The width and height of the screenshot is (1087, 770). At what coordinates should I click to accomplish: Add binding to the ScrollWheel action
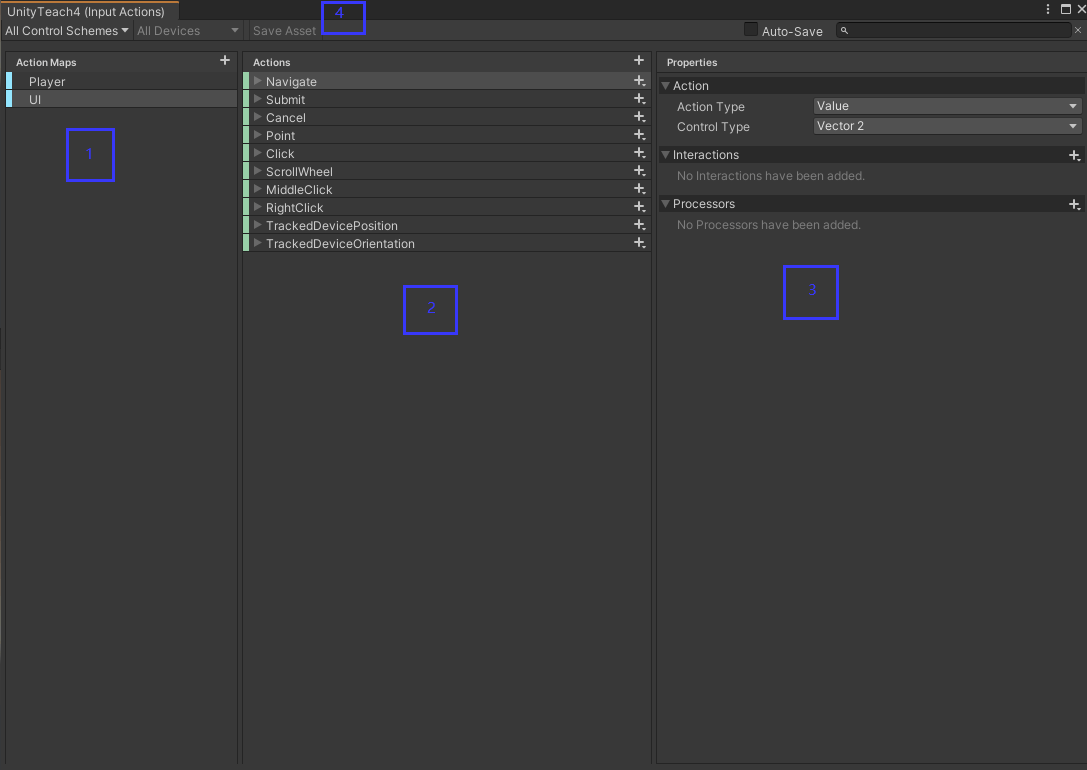[x=639, y=171]
